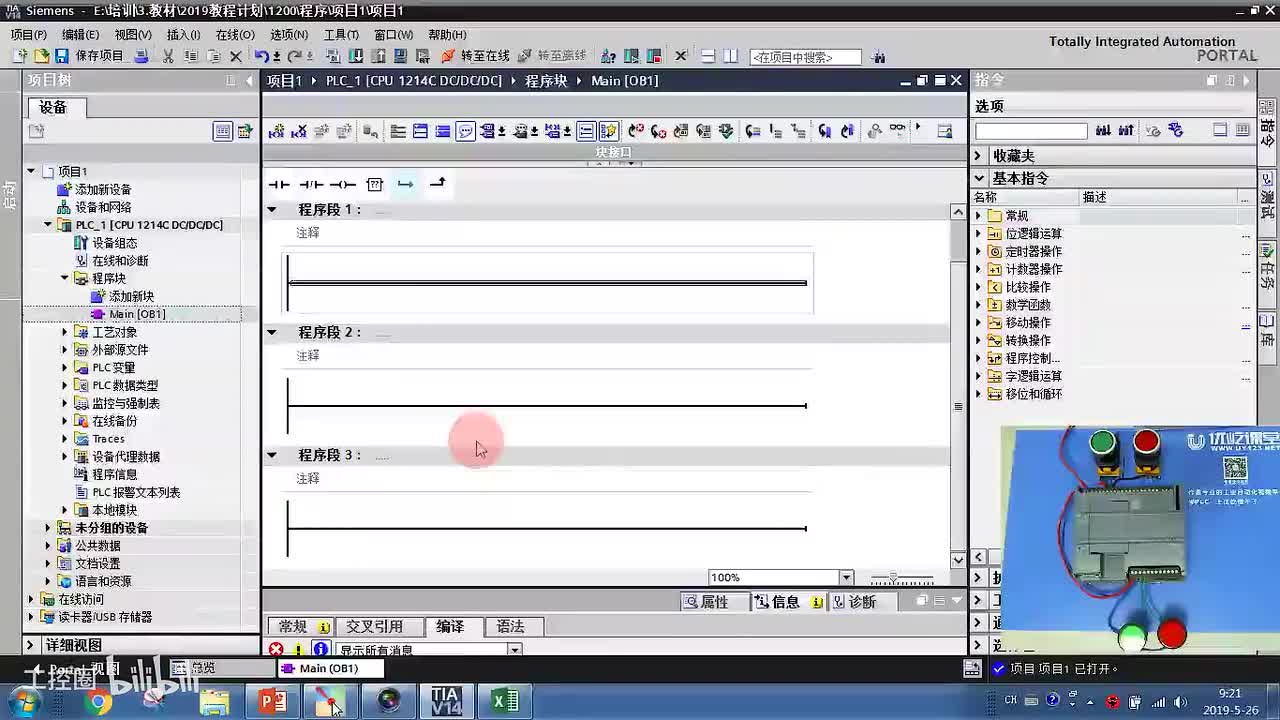1280x720 pixels.
Task: Click the Delete network icon in editor toolbar
Action: (x=298, y=131)
